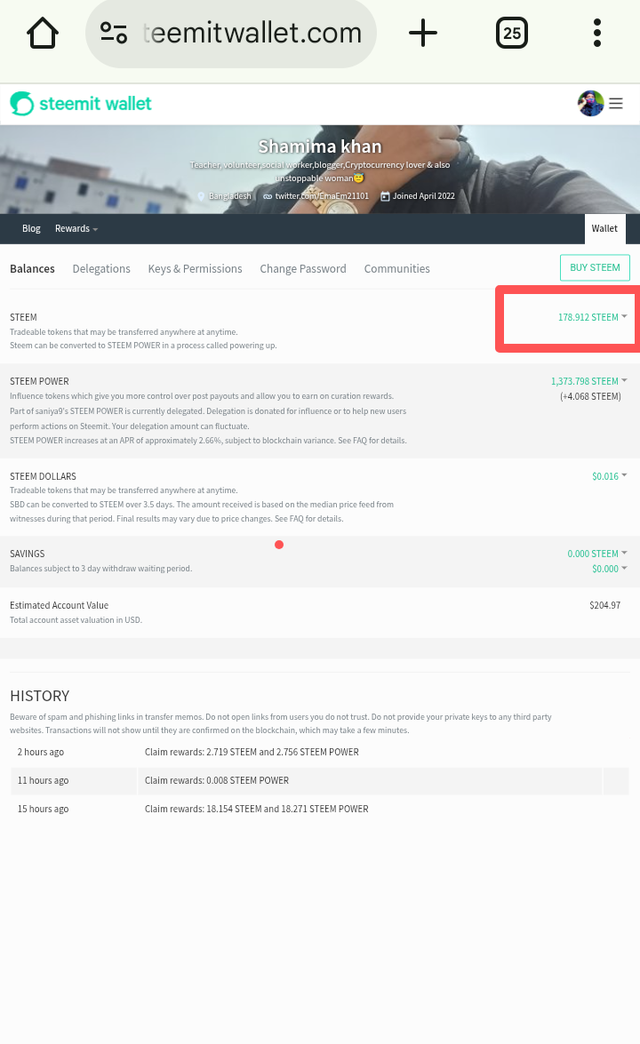This screenshot has width=640, height=1044.
Task: Click the STEEM POWER heading
Action: click(x=39, y=381)
